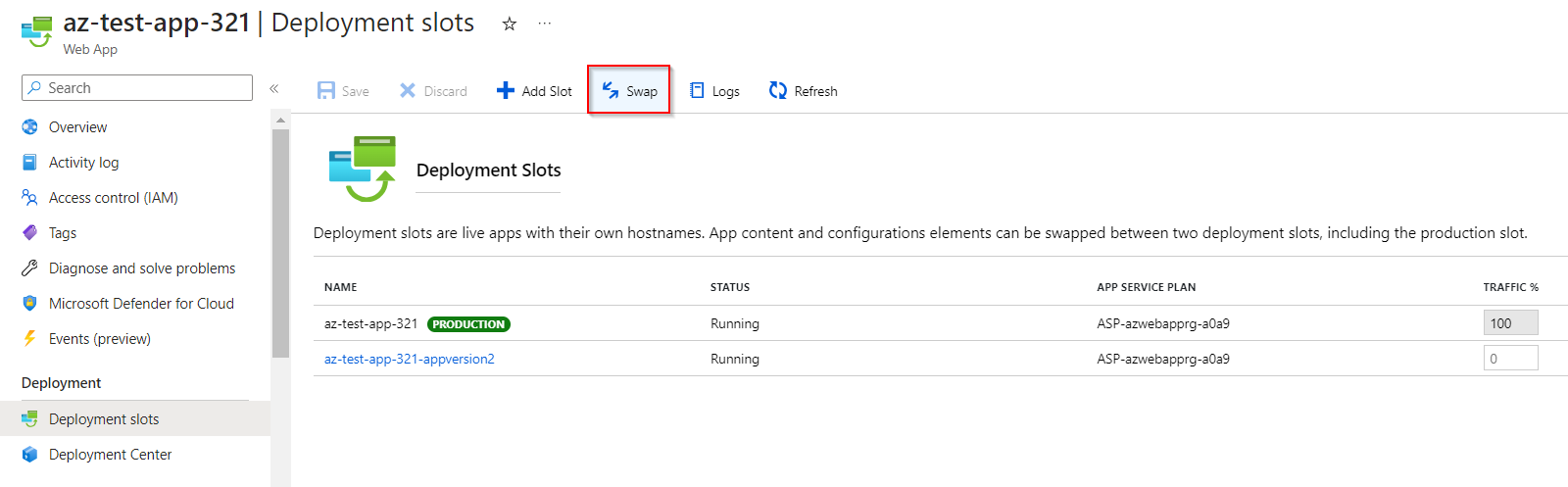
Task: Refresh the deployment slots list
Action: (x=804, y=90)
